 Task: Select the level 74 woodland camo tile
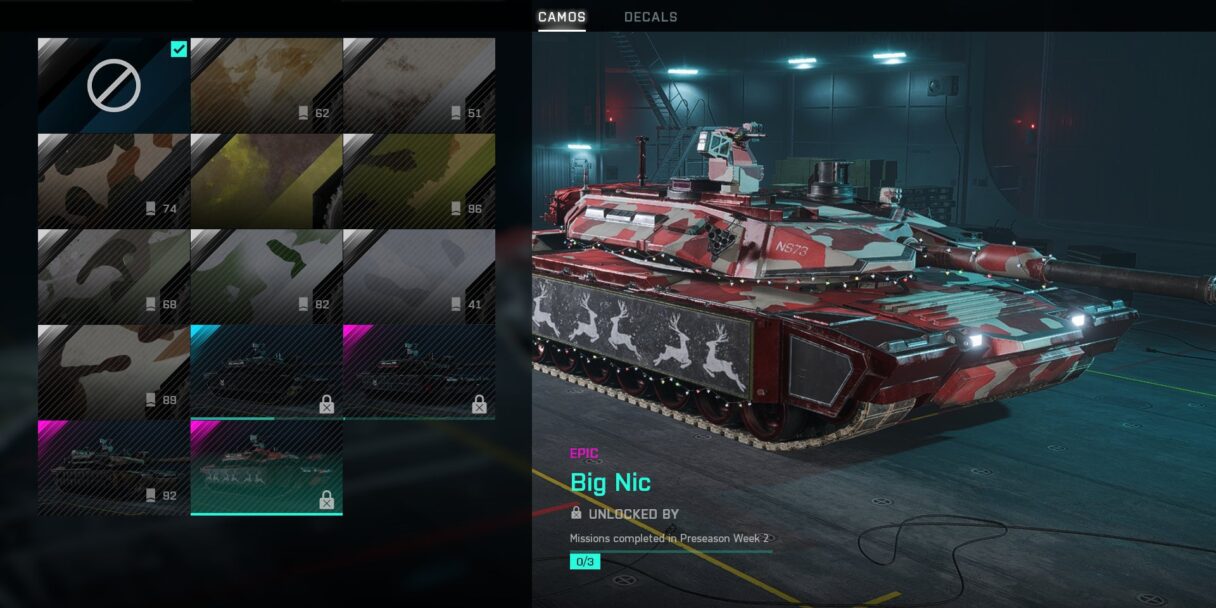pyautogui.click(x=113, y=181)
